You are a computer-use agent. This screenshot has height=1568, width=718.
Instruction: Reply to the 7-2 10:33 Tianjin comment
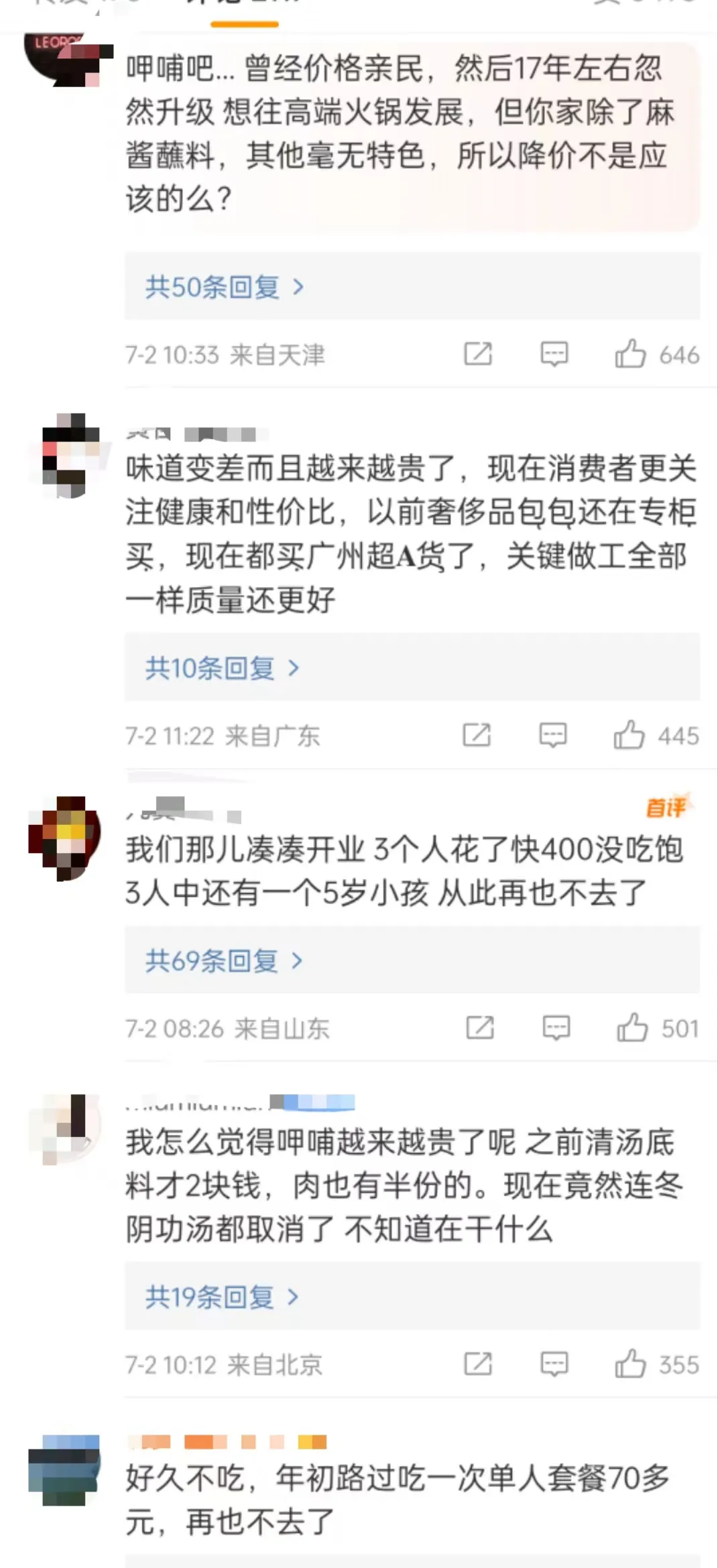(x=554, y=354)
